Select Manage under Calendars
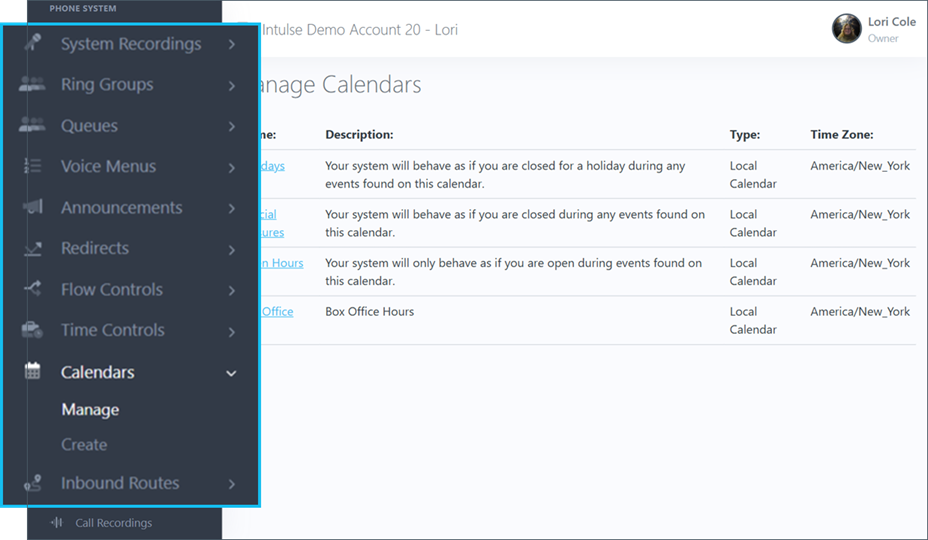The width and height of the screenshot is (928, 540). (90, 410)
